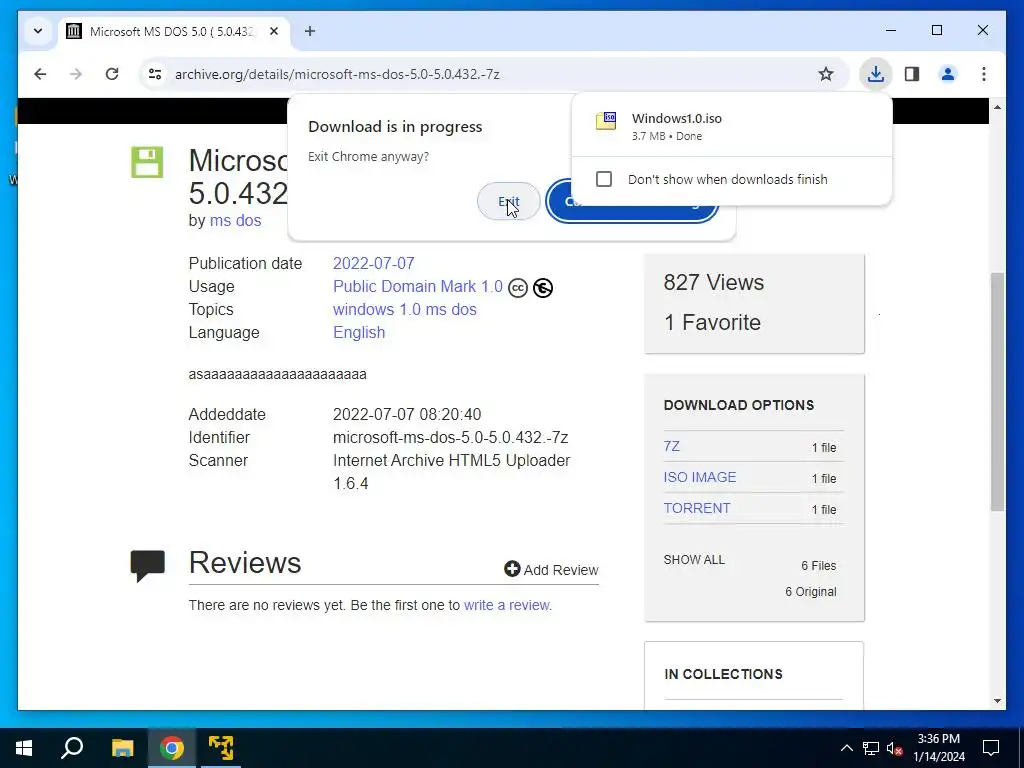Open File Explorer from taskbar
This screenshot has height=768, width=1024.
coord(122,748)
